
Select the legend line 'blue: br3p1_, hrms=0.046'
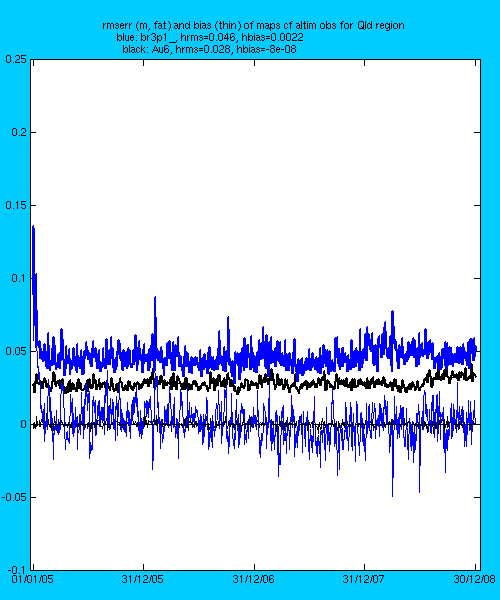pyautogui.click(x=210, y=38)
